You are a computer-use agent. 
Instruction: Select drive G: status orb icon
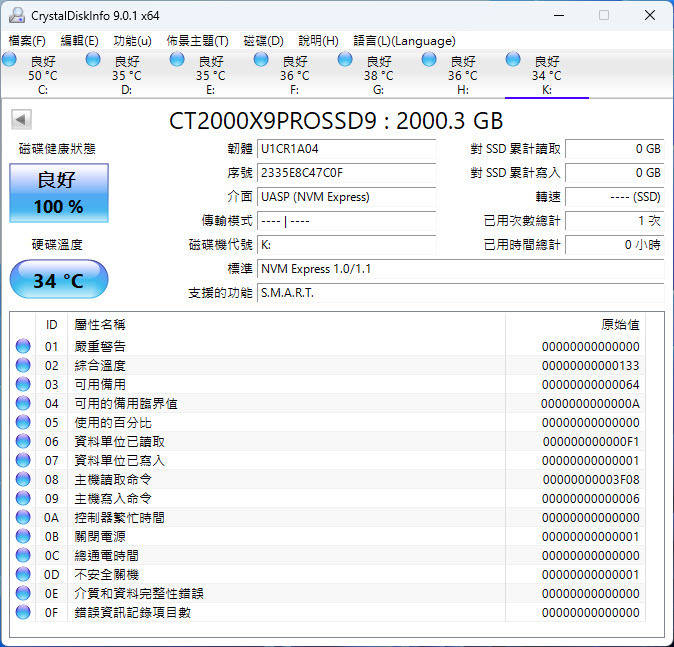coord(345,61)
